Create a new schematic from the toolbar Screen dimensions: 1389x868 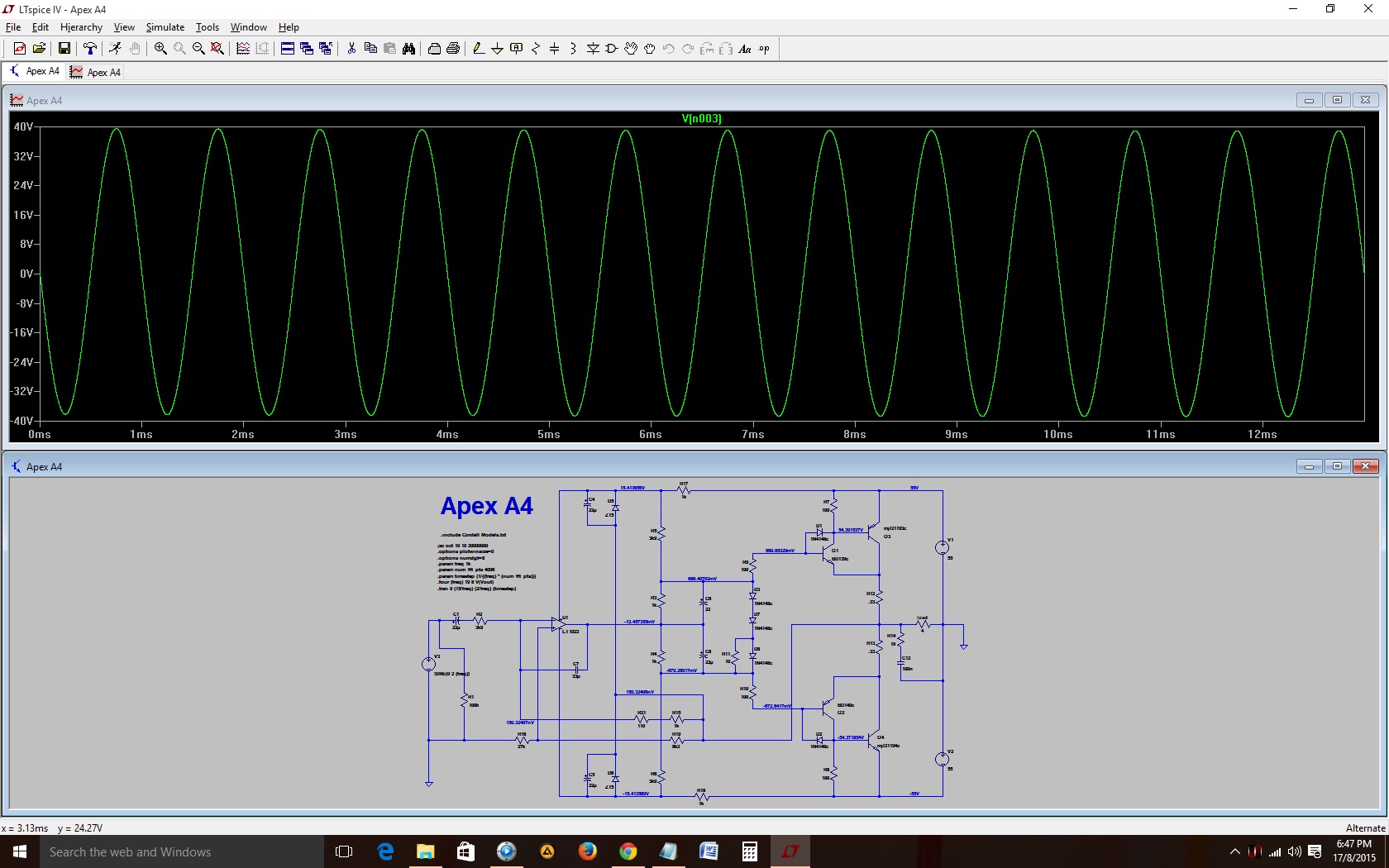[20, 49]
